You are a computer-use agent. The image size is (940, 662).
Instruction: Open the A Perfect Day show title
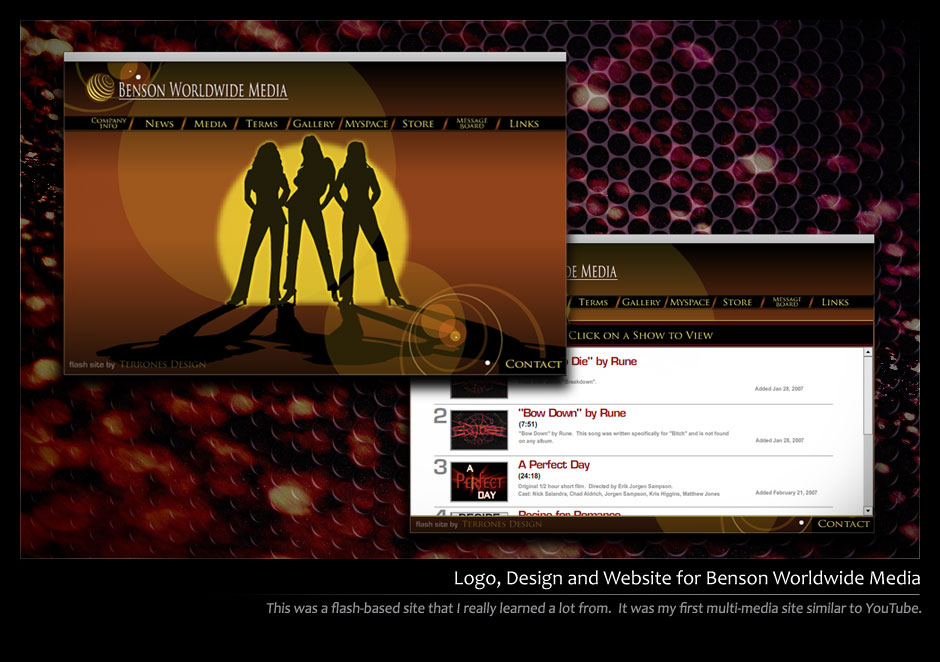coord(554,465)
